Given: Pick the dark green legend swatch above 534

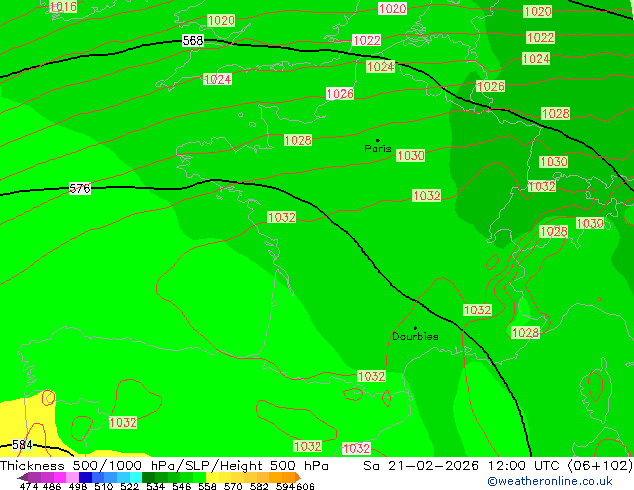Looking at the screenshot, I should click(149, 477).
